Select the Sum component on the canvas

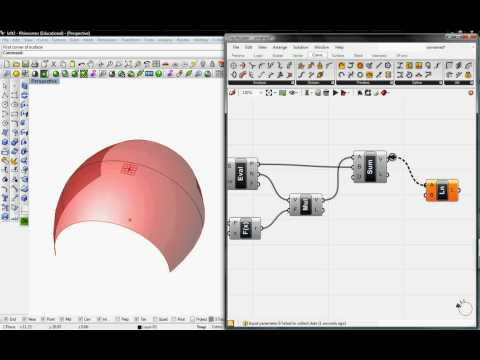point(370,166)
